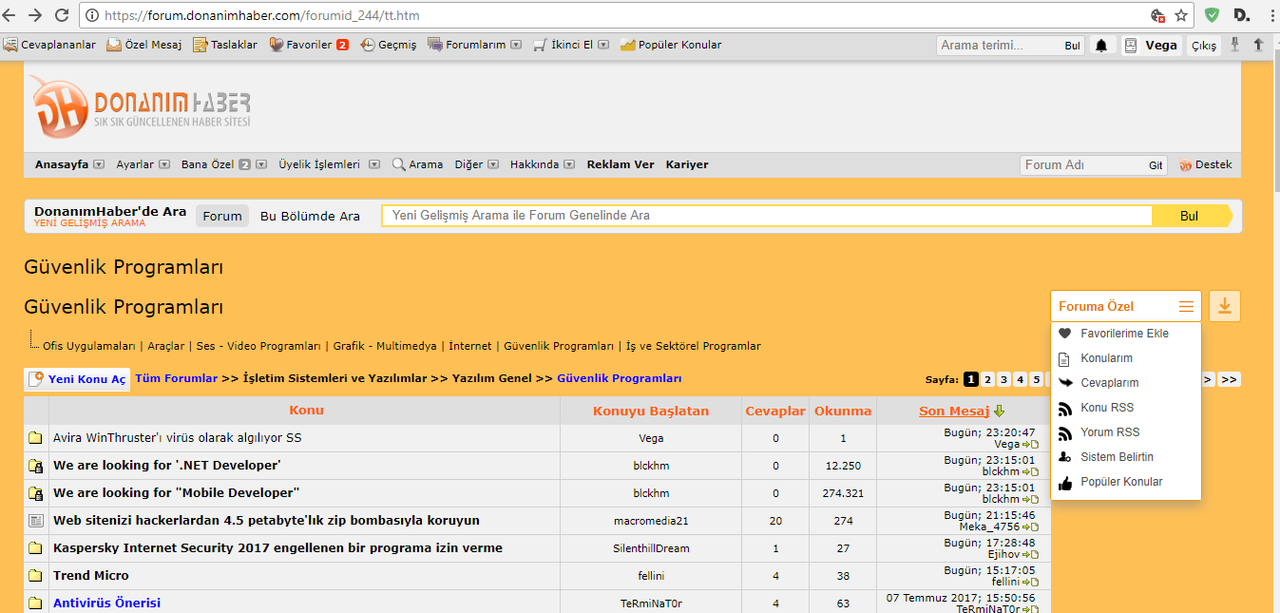
Task: Go back with the browser back arrow
Action: click(x=11, y=15)
